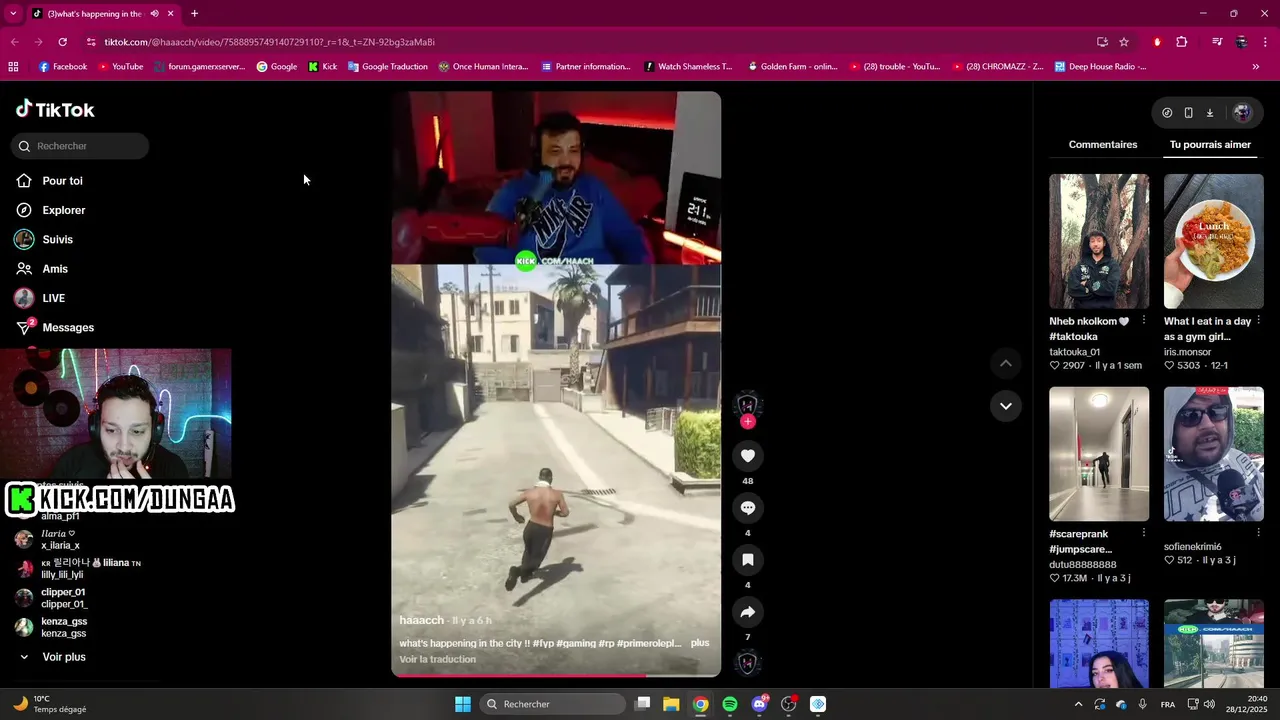1280x720 pixels.
Task: Click Voir la traduction link
Action: click(437, 659)
